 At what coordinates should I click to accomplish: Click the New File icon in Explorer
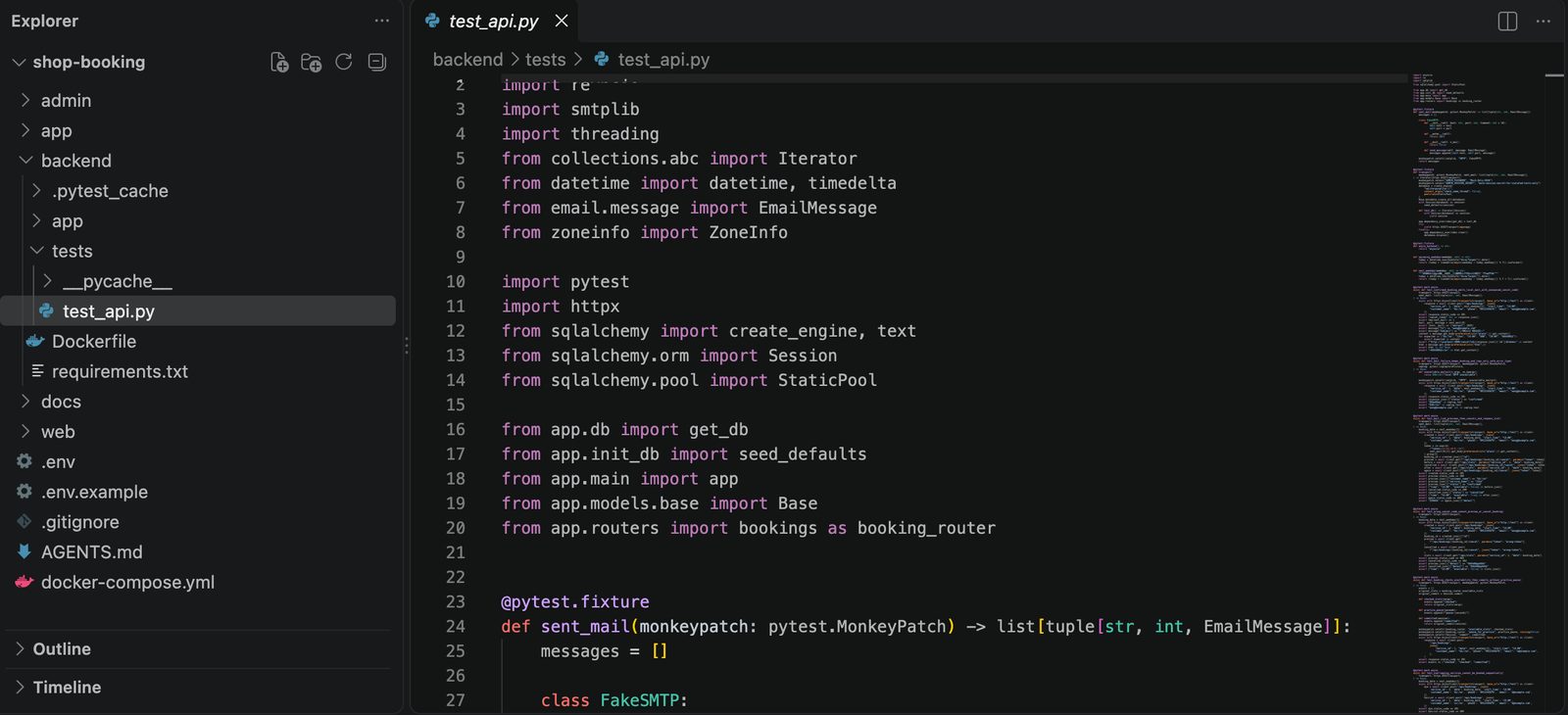tap(279, 63)
